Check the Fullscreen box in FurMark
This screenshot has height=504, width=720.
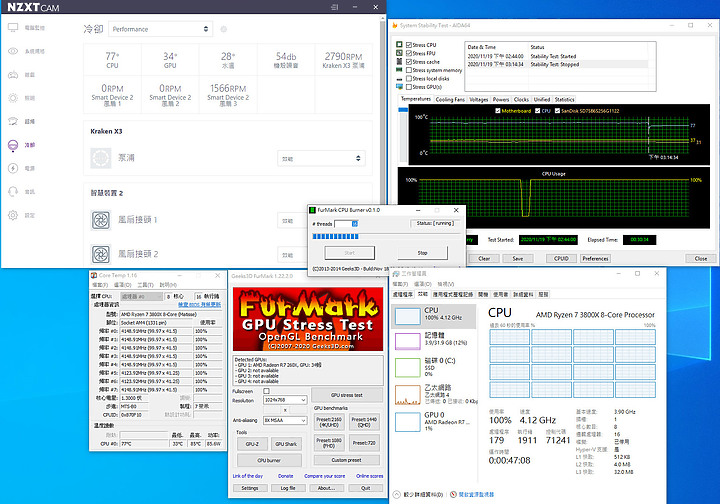[x=266, y=391]
